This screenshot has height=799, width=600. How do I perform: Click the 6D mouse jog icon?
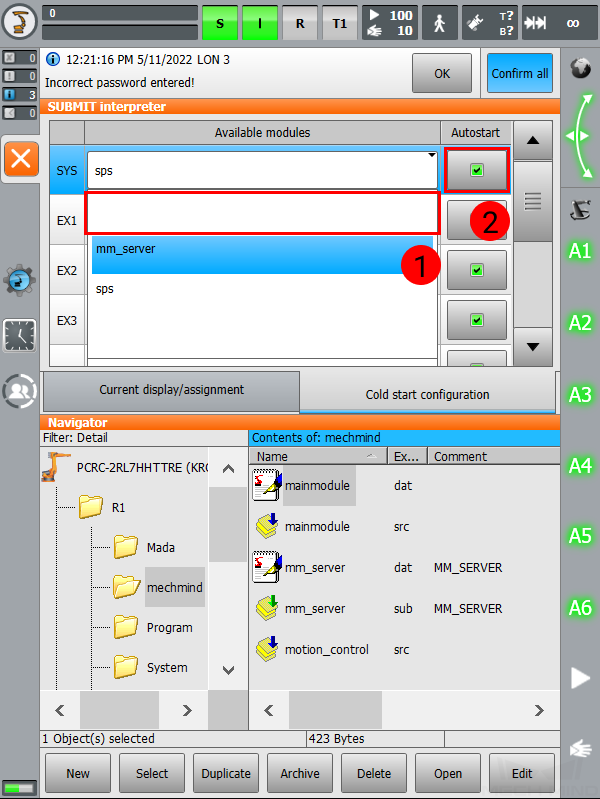point(581,209)
